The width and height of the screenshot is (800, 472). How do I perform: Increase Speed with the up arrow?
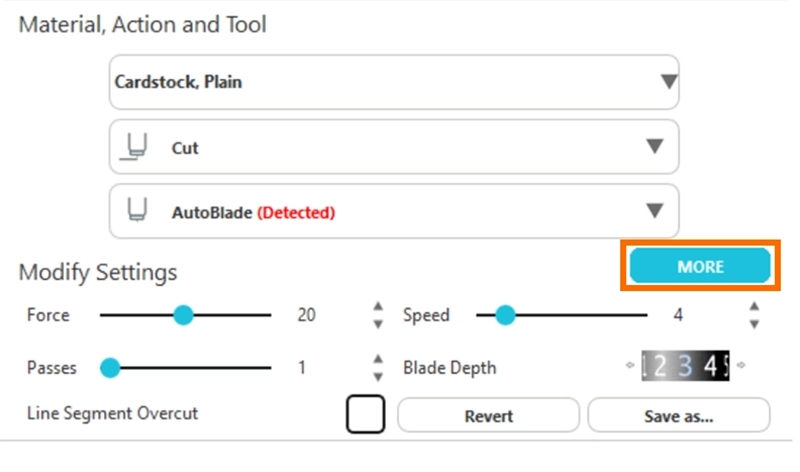754,307
